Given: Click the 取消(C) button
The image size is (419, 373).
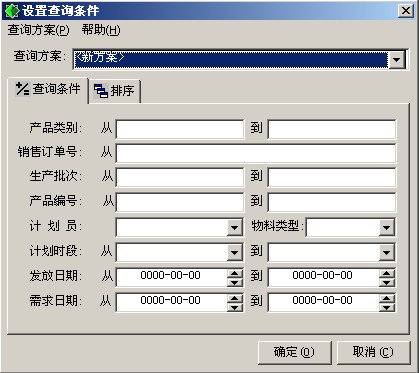Looking at the screenshot, I should (x=373, y=352).
